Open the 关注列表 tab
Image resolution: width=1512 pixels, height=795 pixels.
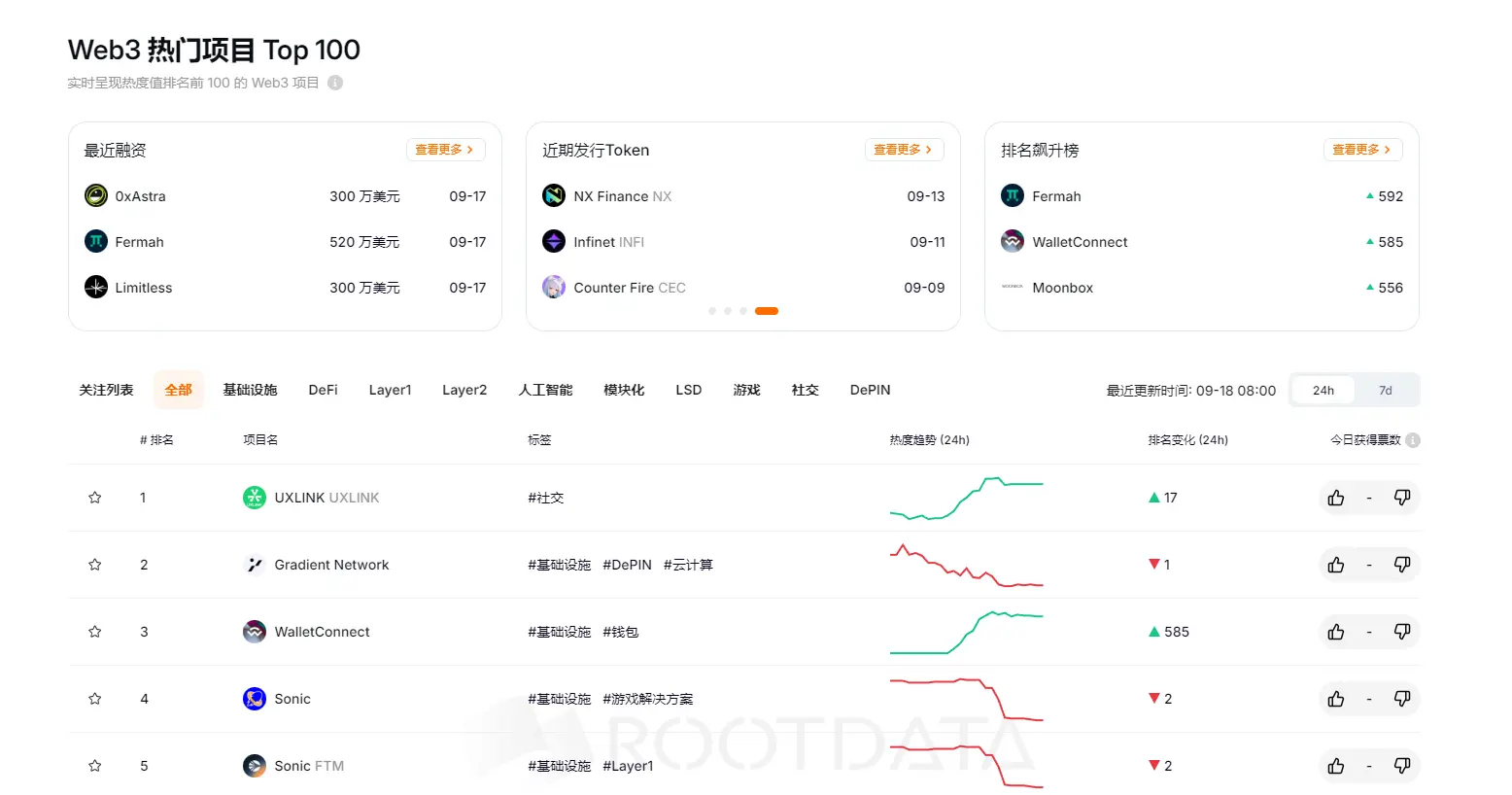pos(105,389)
